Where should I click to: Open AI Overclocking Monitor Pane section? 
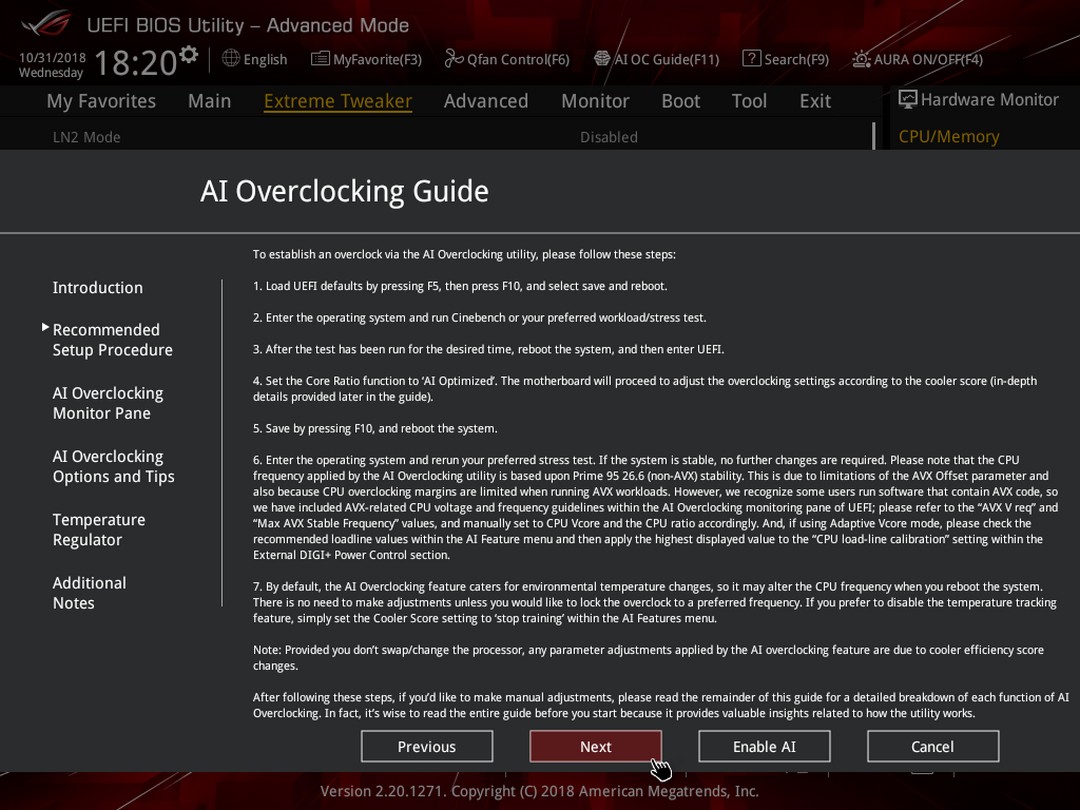108,403
